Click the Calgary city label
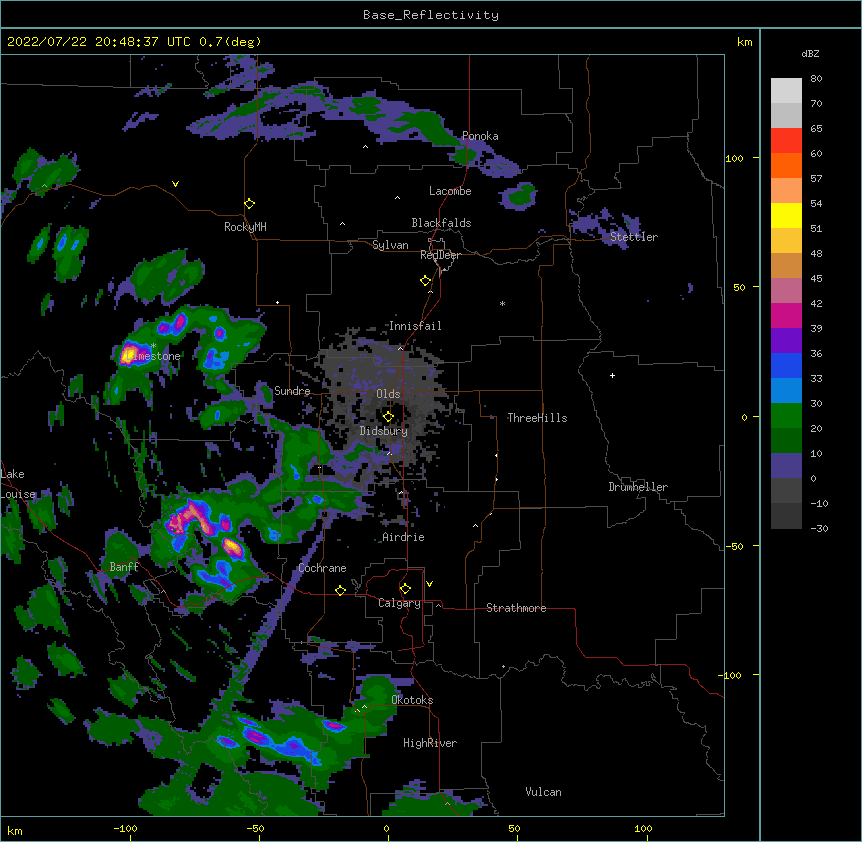 click(x=399, y=603)
